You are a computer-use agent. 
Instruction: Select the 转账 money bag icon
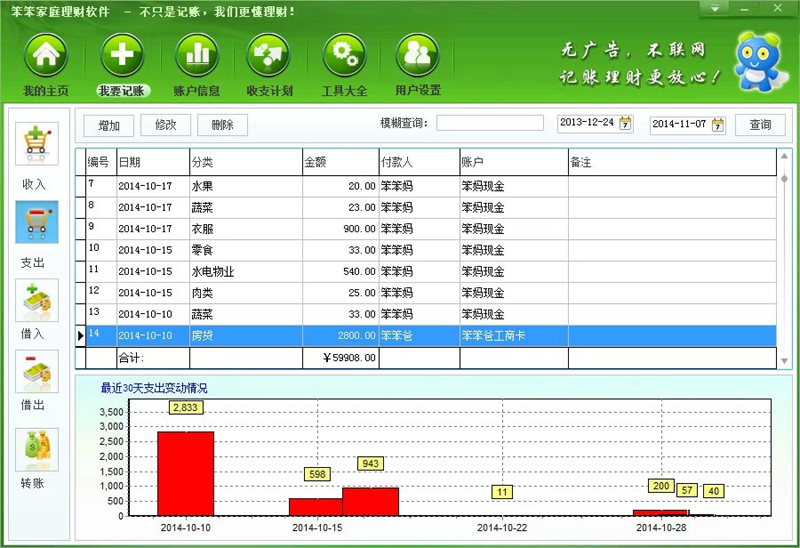point(37,449)
